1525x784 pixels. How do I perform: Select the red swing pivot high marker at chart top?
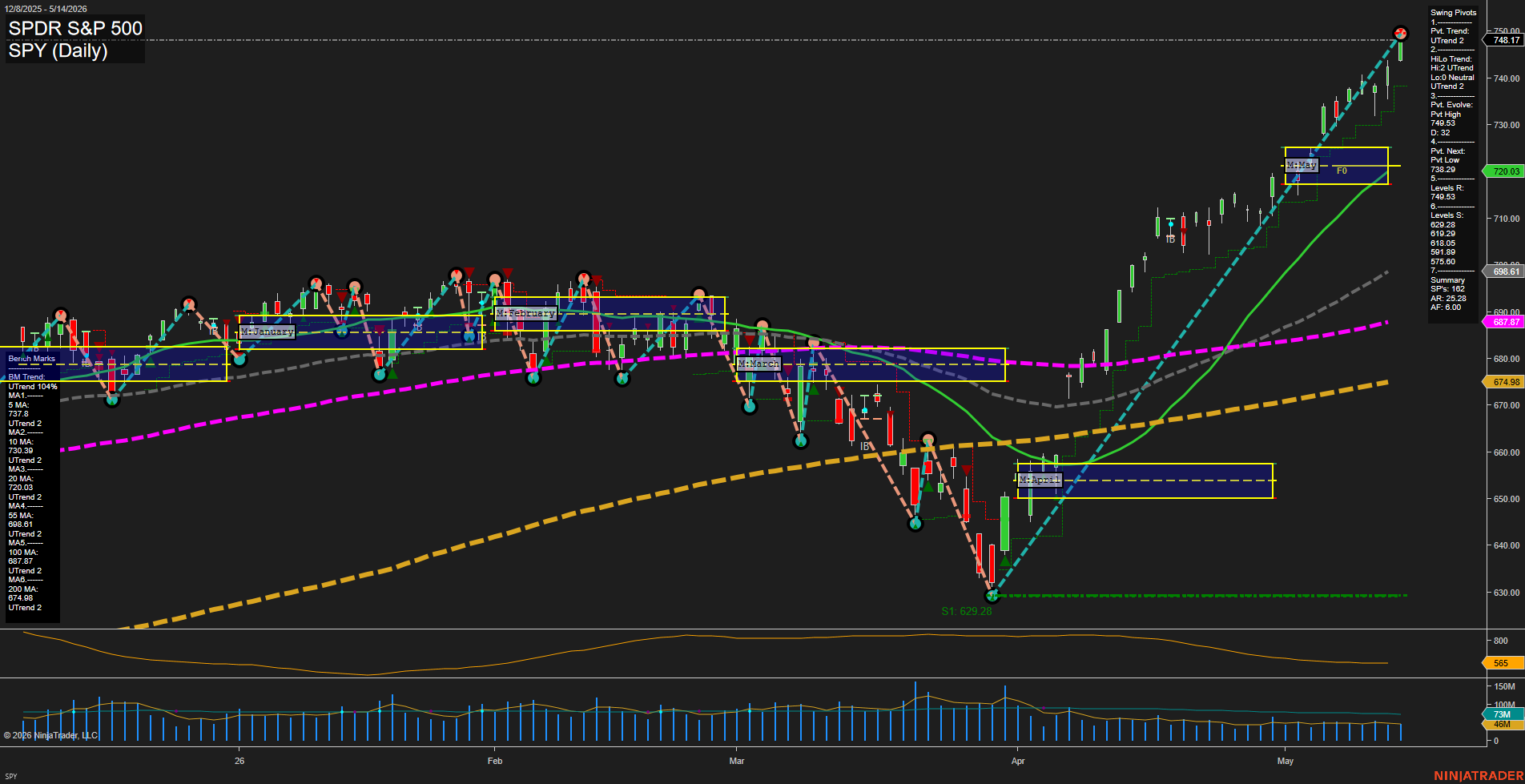[1400, 33]
